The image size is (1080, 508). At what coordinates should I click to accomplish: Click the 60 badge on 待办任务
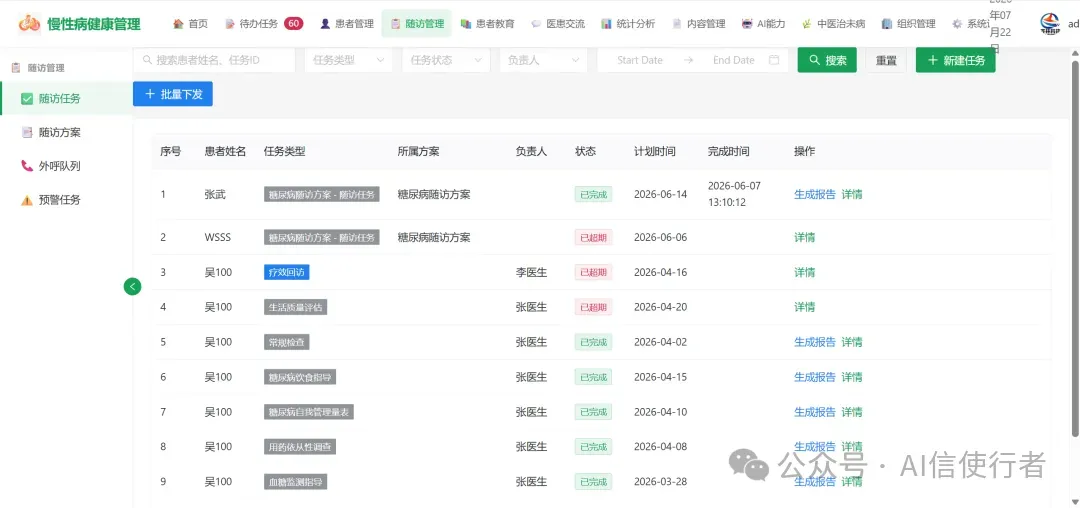click(293, 23)
